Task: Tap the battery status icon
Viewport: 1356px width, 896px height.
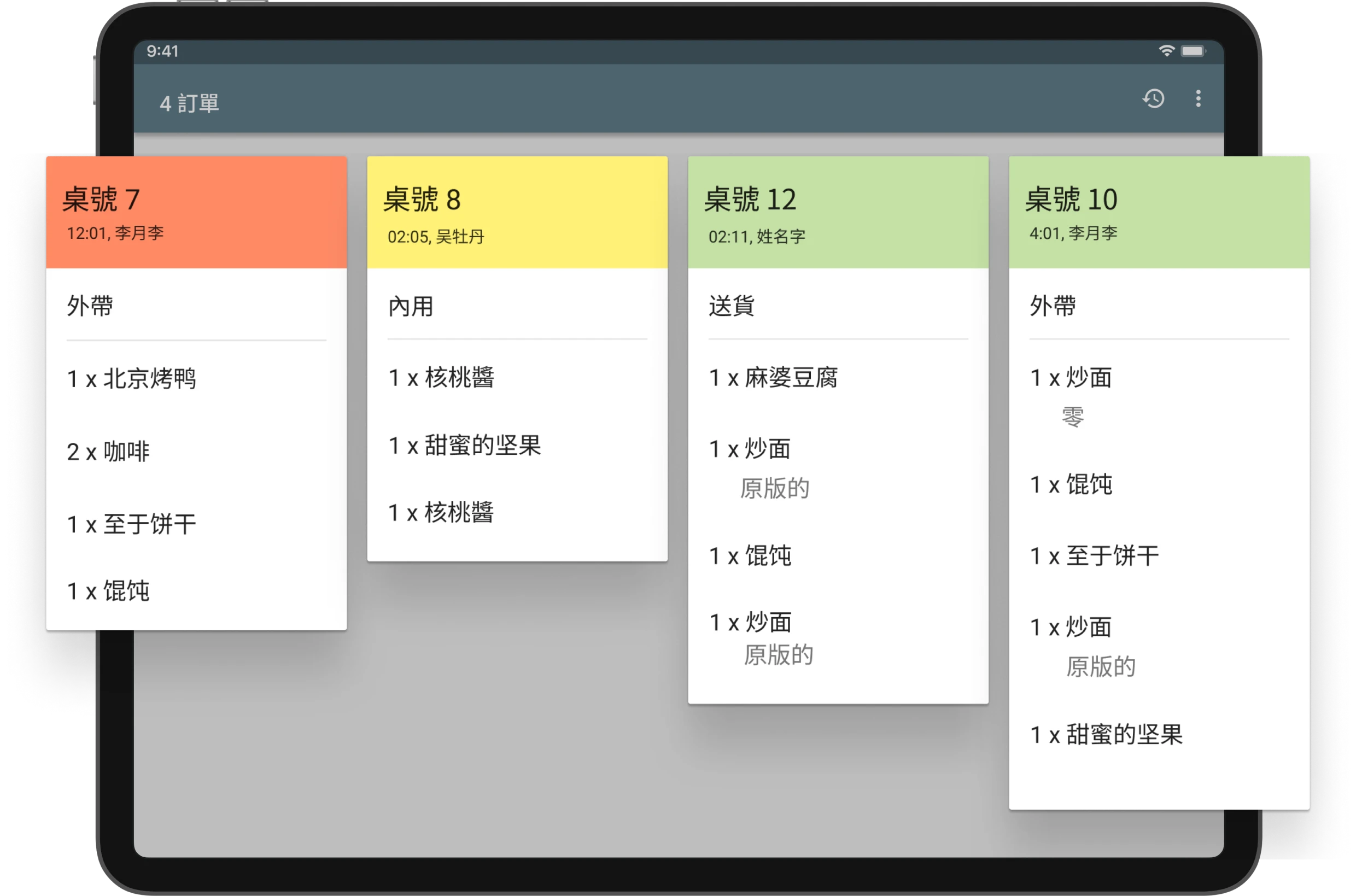Action: point(1193,51)
